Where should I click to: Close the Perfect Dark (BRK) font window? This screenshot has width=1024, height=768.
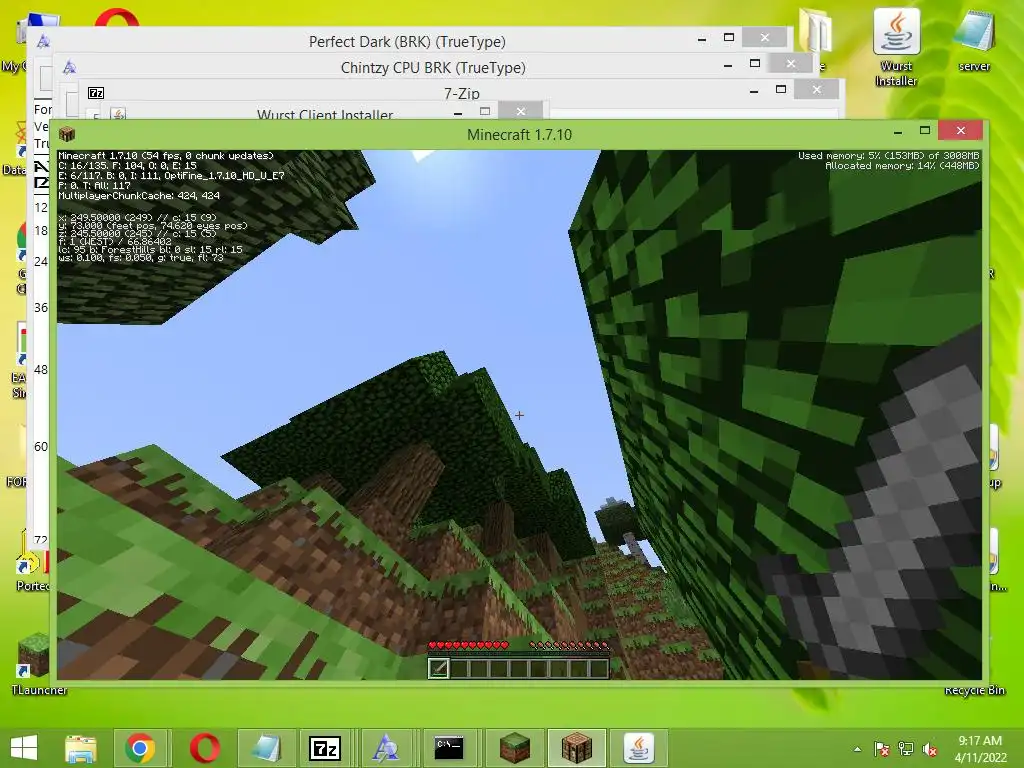pos(765,37)
